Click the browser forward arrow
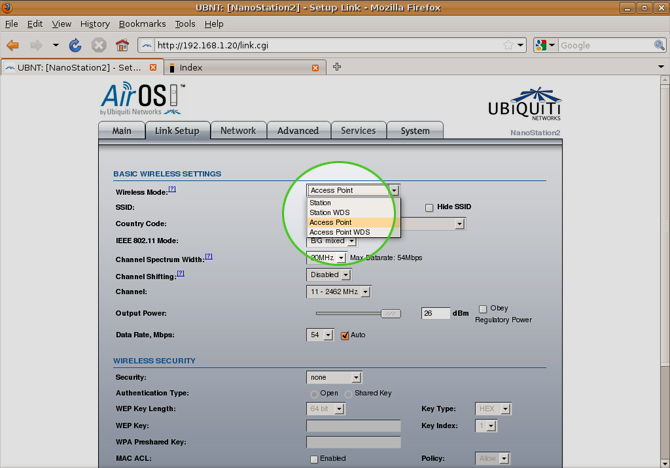670x468 pixels. coord(36,45)
